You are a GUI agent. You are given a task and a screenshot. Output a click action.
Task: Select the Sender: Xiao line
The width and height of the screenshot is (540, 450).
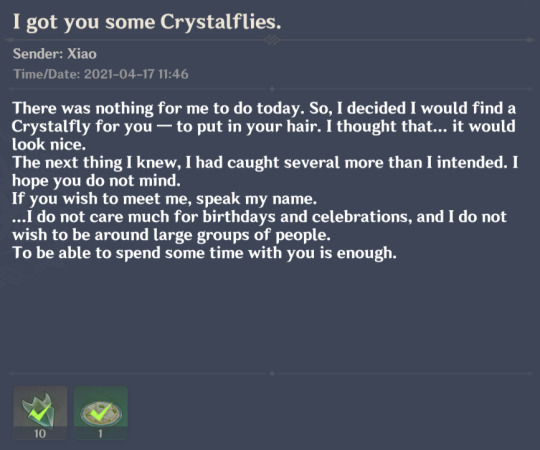tap(55, 54)
